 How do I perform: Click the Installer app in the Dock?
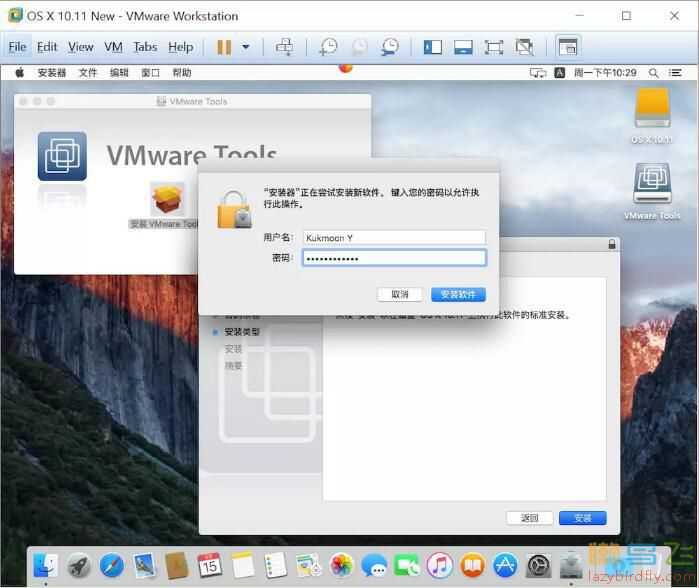571,566
